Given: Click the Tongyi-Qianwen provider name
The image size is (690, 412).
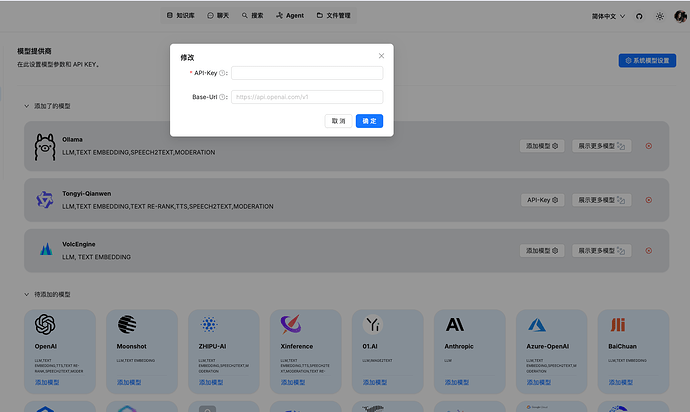Looking at the screenshot, I should click(87, 193).
